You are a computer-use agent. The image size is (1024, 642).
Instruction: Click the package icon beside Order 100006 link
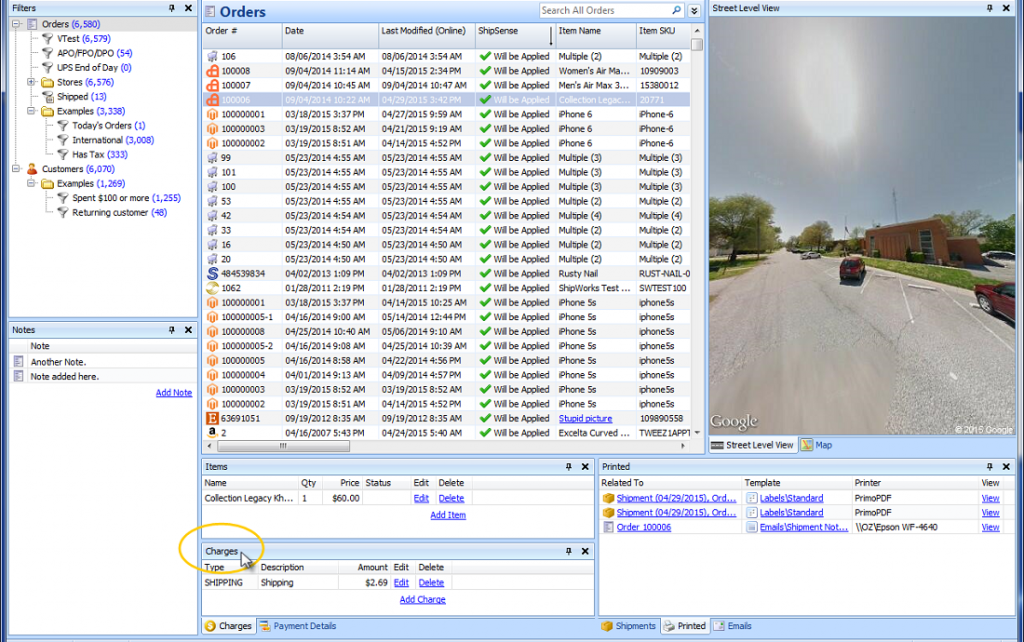pos(608,527)
